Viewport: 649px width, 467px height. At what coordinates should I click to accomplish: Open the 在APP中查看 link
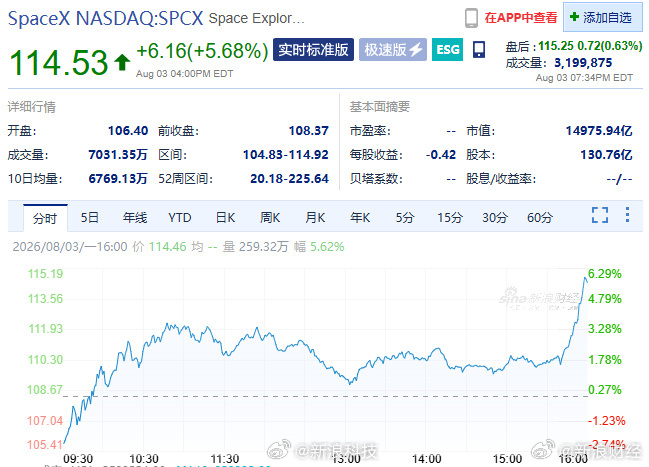[x=521, y=18]
